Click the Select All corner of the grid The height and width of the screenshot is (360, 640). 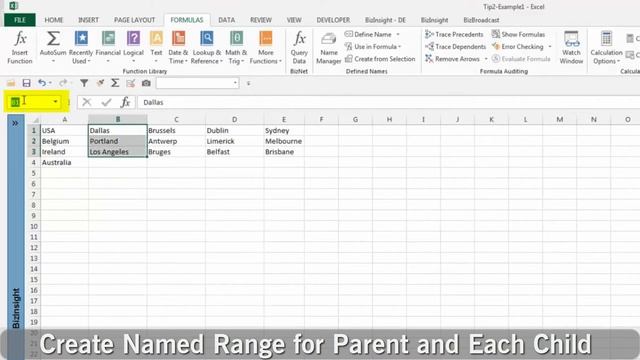pyautogui.click(x=34, y=120)
